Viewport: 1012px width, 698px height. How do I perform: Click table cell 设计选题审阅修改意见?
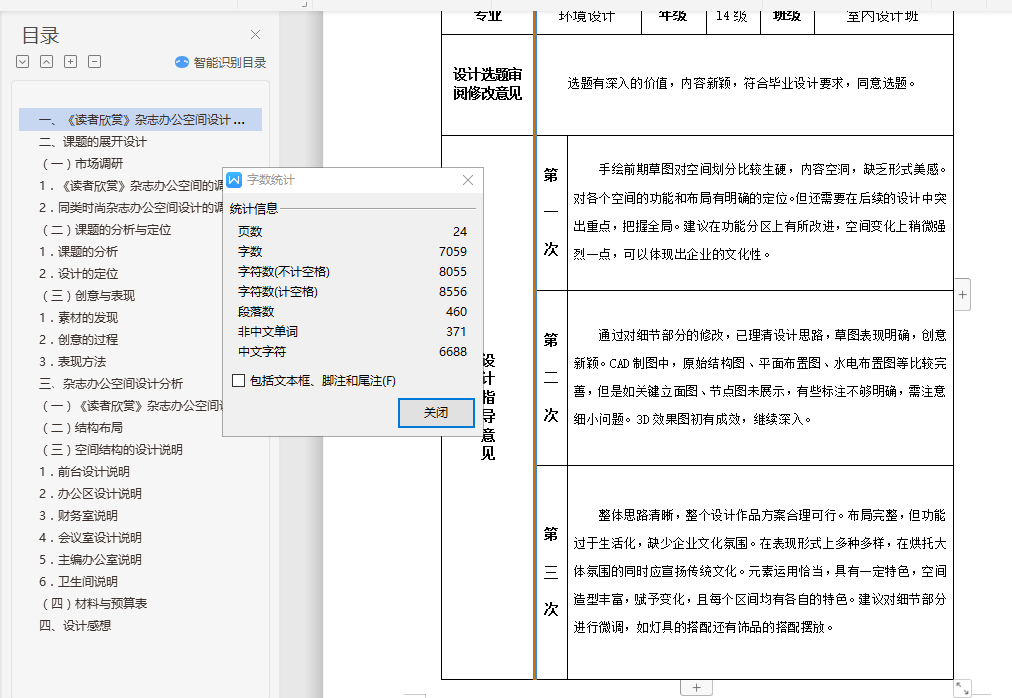pos(487,84)
